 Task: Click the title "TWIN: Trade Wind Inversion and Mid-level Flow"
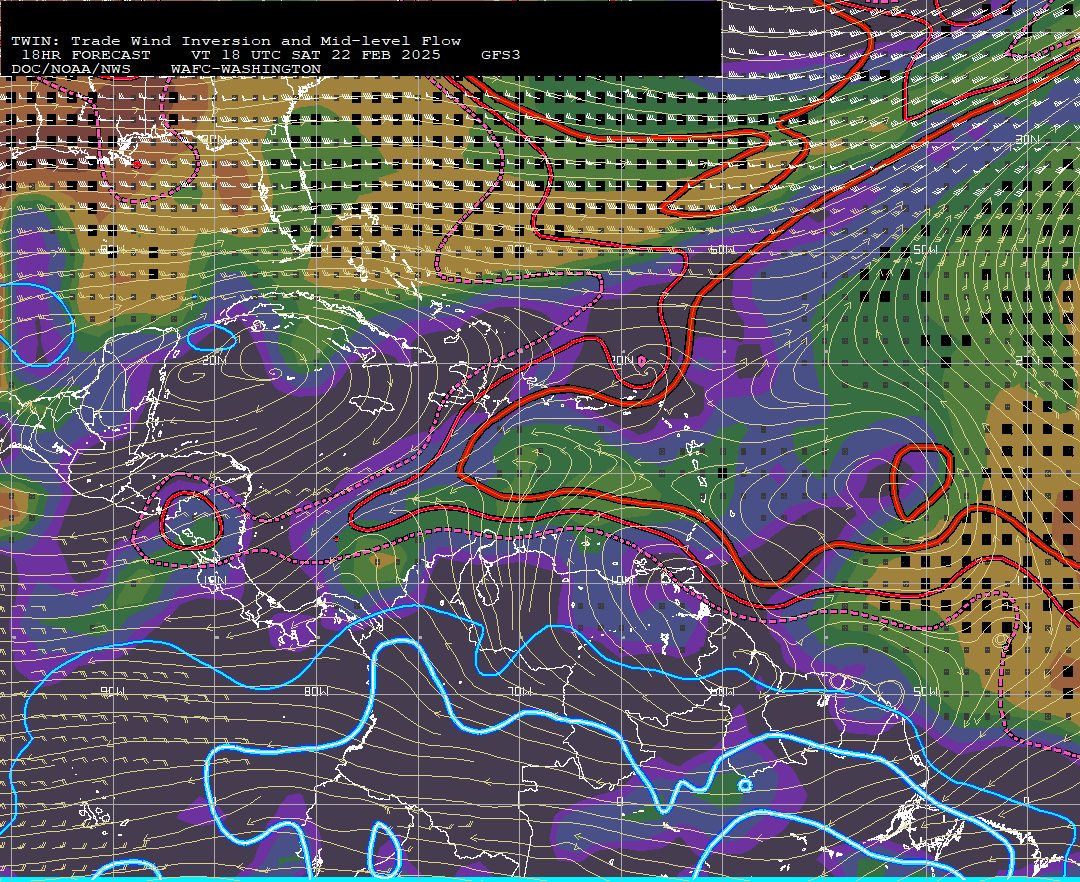click(236, 41)
